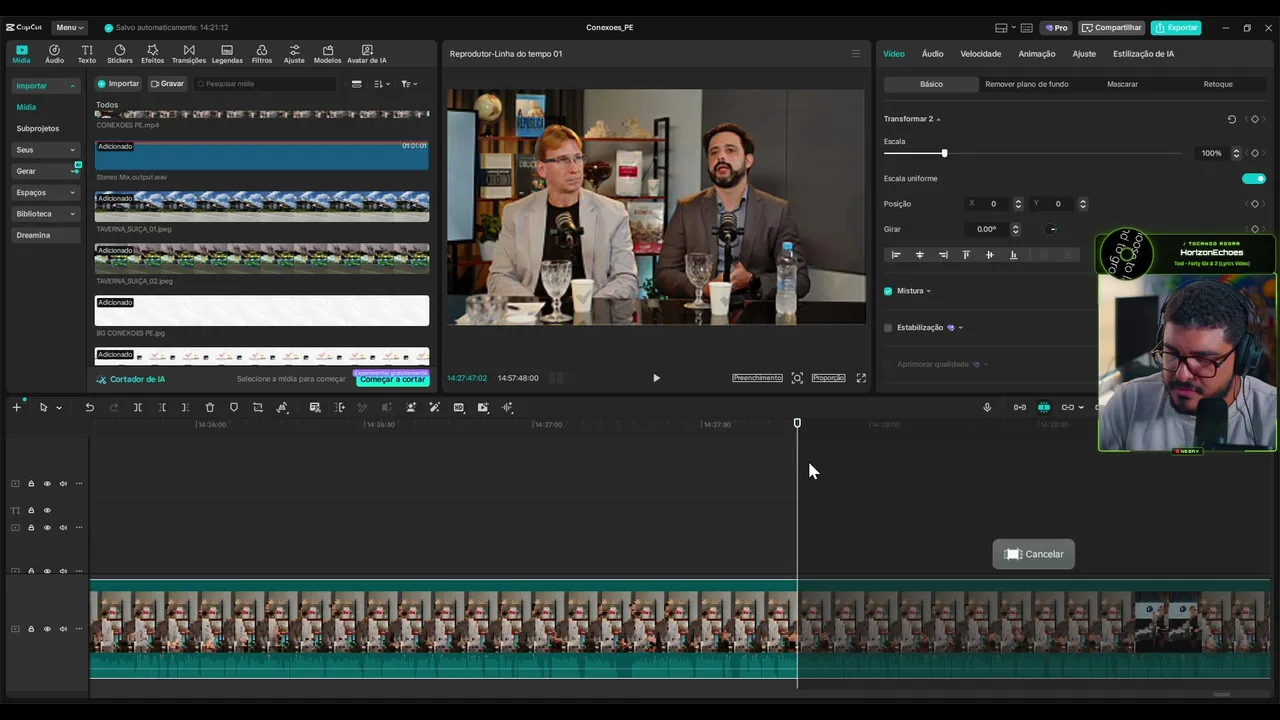Click the timeline playhead marker

tap(797, 423)
